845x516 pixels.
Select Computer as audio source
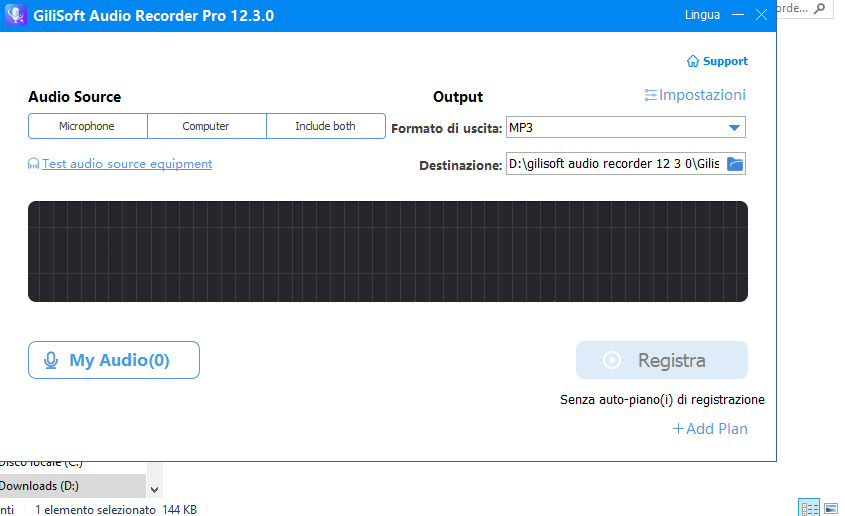[x=206, y=126]
